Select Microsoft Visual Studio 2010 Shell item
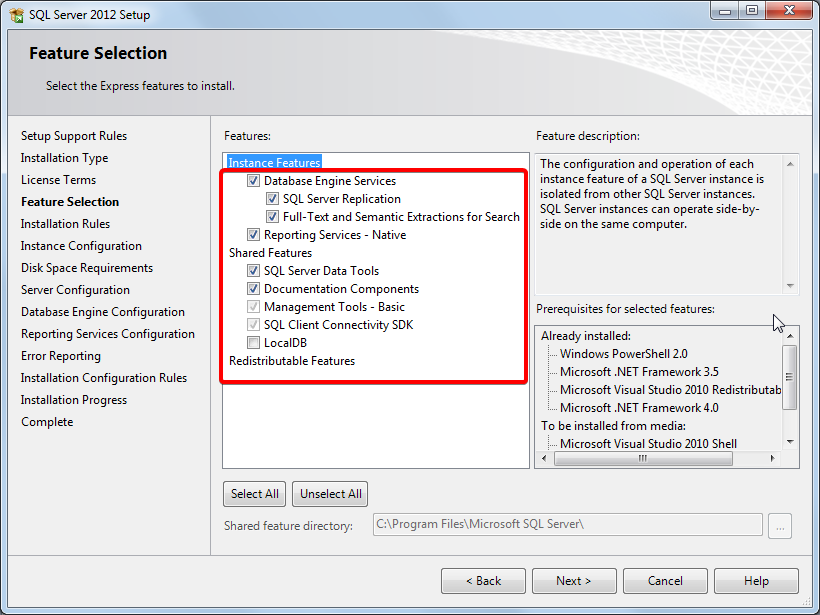The width and height of the screenshot is (820, 615). 648,444
